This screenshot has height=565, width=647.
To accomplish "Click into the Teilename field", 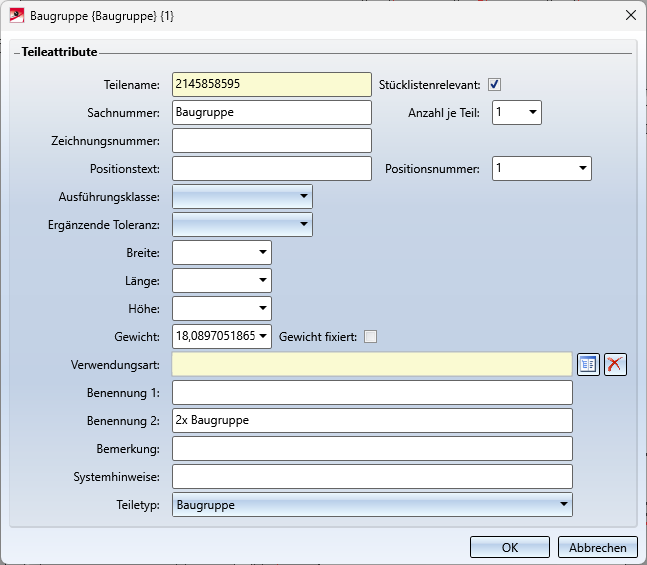I will [x=272, y=85].
